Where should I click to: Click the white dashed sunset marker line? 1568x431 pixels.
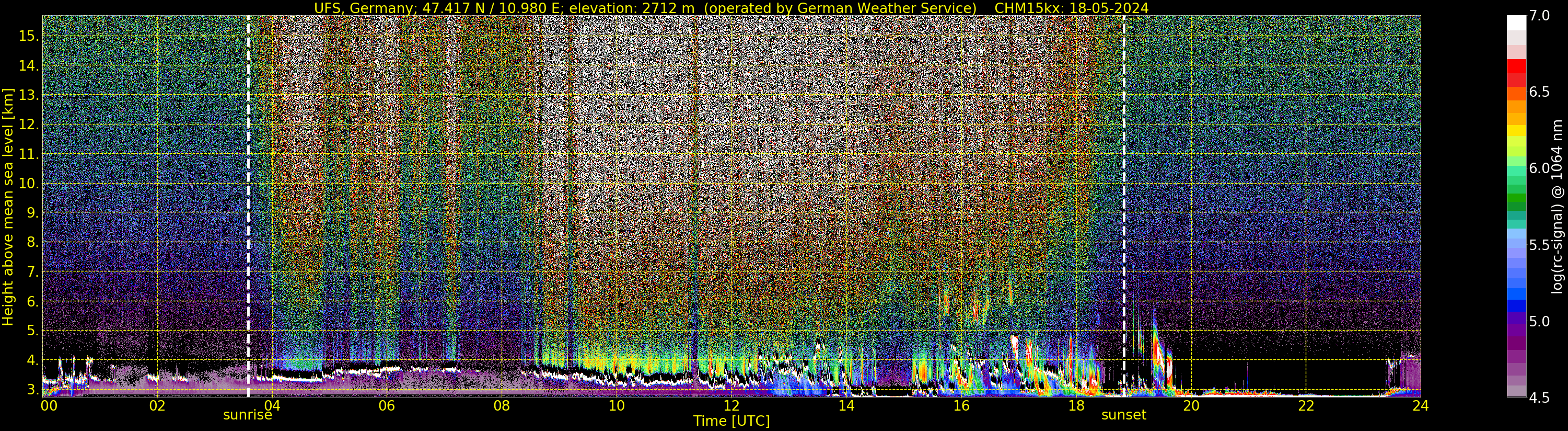pyautogui.click(x=1124, y=206)
